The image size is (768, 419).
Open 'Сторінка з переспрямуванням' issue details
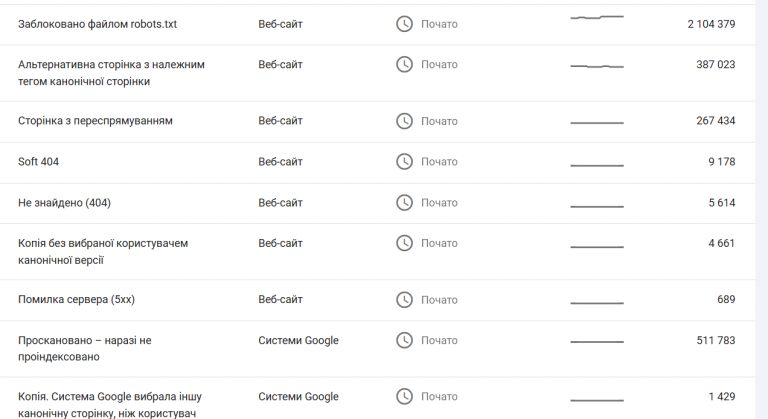95,121
